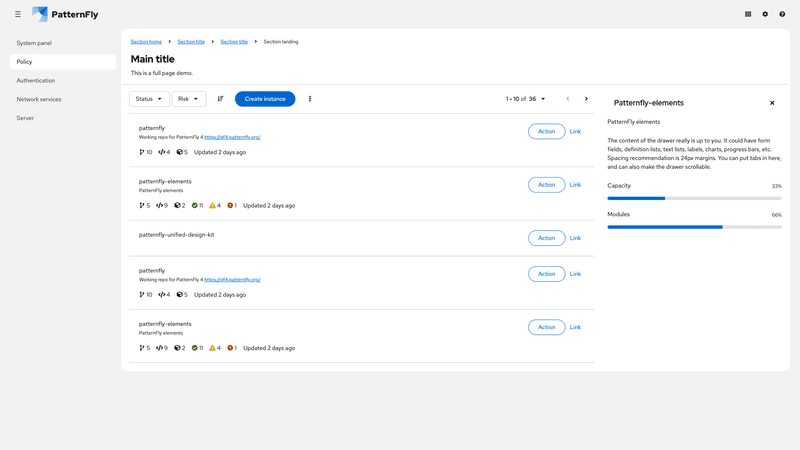This screenshot has width=800, height=450.
Task: Open the application launcher grid icon
Action: (x=748, y=14)
